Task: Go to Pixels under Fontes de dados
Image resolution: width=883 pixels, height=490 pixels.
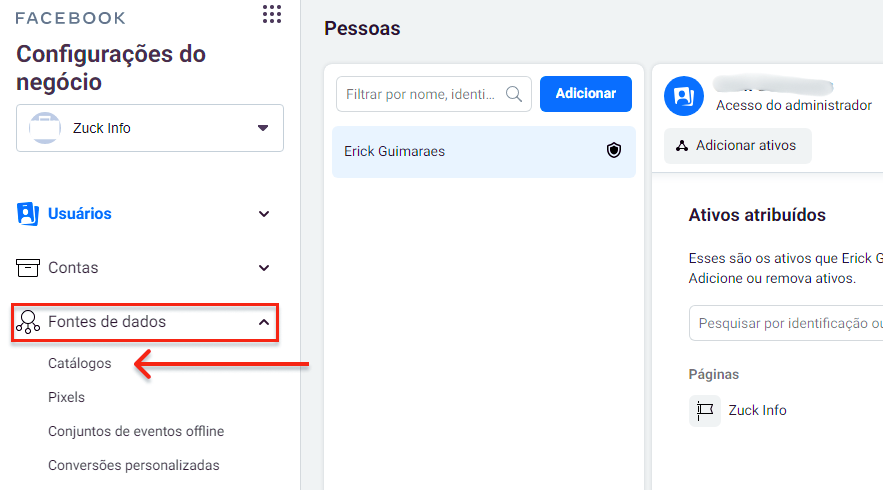Action: tap(67, 397)
